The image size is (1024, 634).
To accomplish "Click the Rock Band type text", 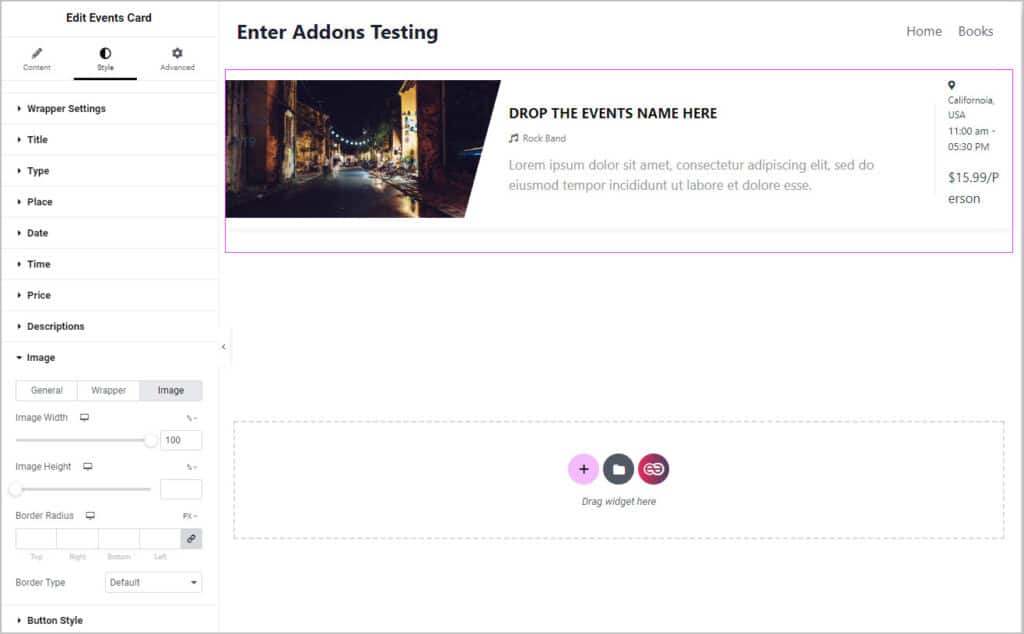I will tap(544, 138).
